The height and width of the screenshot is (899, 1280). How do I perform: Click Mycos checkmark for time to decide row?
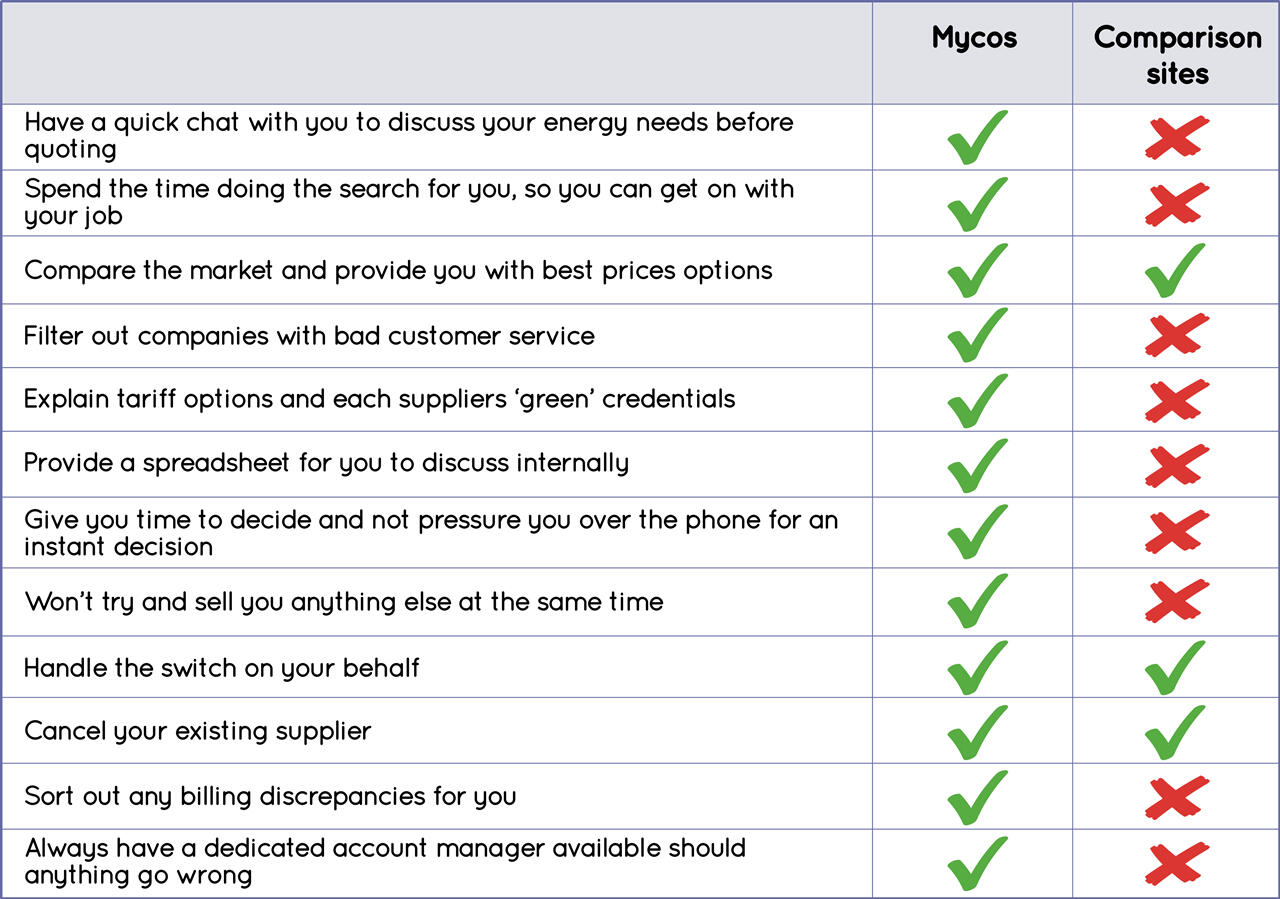(x=975, y=533)
